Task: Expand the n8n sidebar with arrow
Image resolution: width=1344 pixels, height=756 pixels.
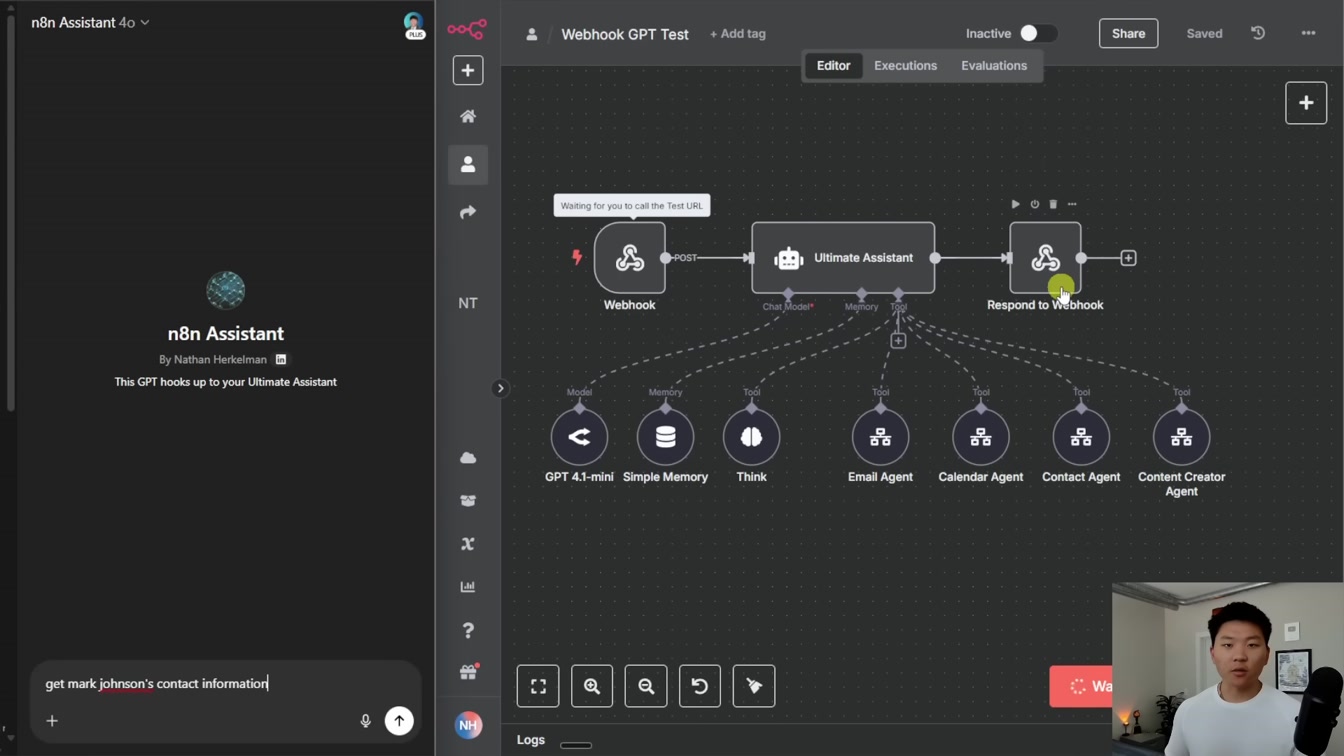Action: [x=500, y=388]
